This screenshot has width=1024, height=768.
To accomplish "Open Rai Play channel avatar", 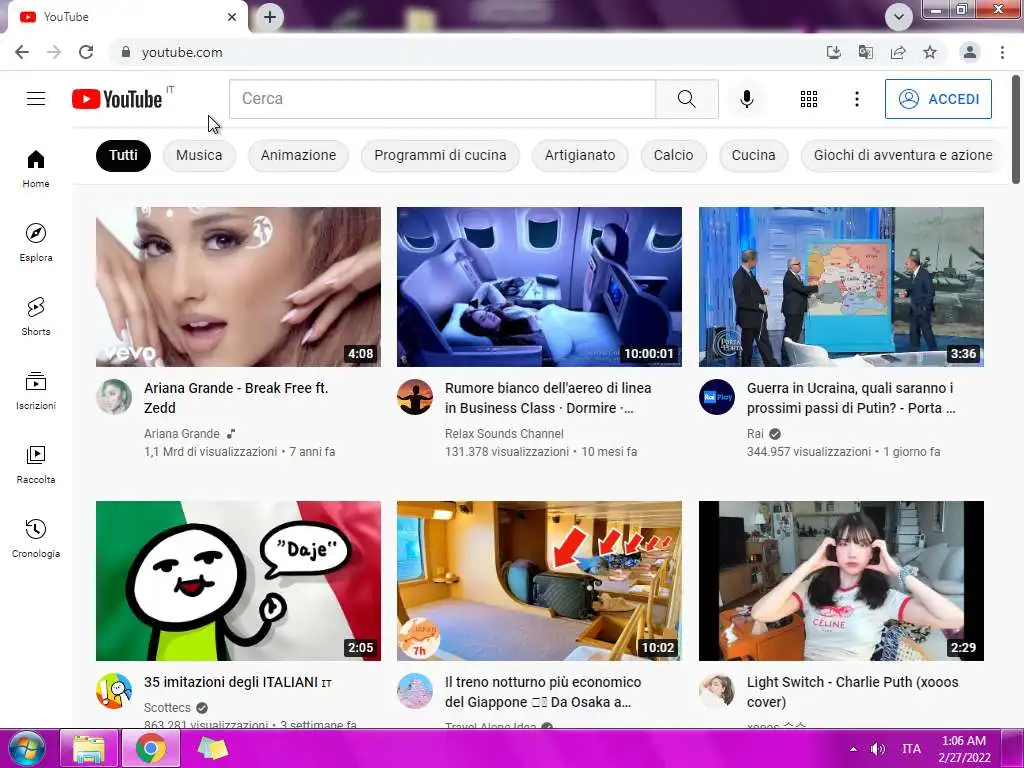I will pyautogui.click(x=716, y=396).
